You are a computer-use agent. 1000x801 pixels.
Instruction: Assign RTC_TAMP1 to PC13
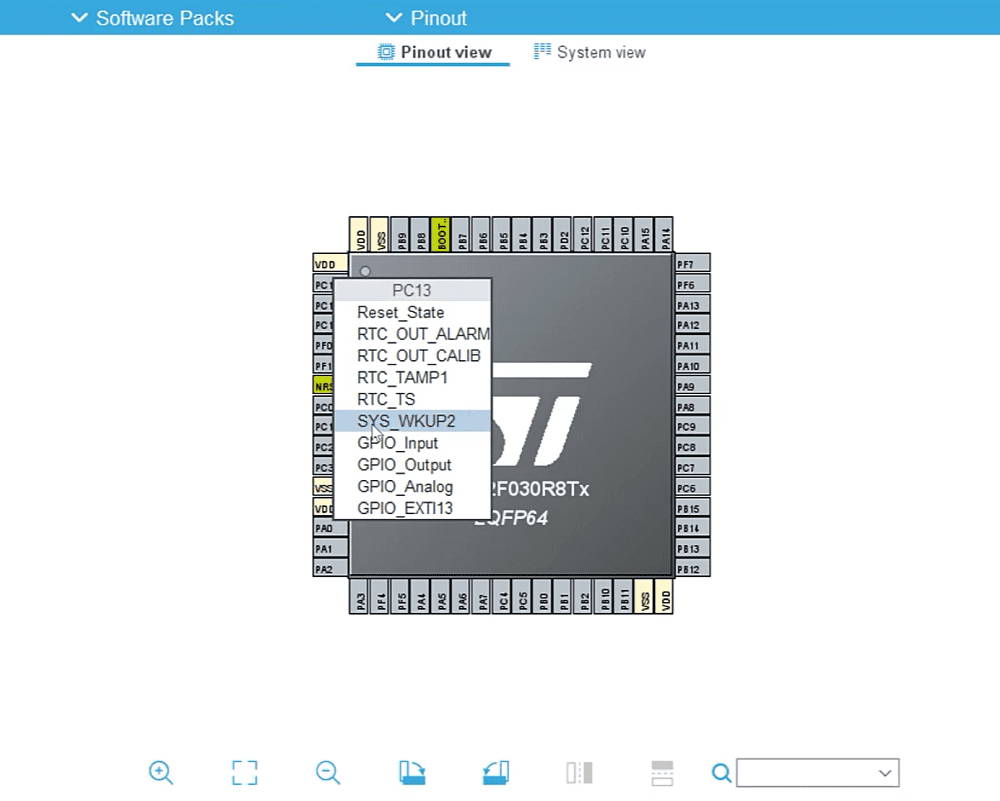point(413,378)
